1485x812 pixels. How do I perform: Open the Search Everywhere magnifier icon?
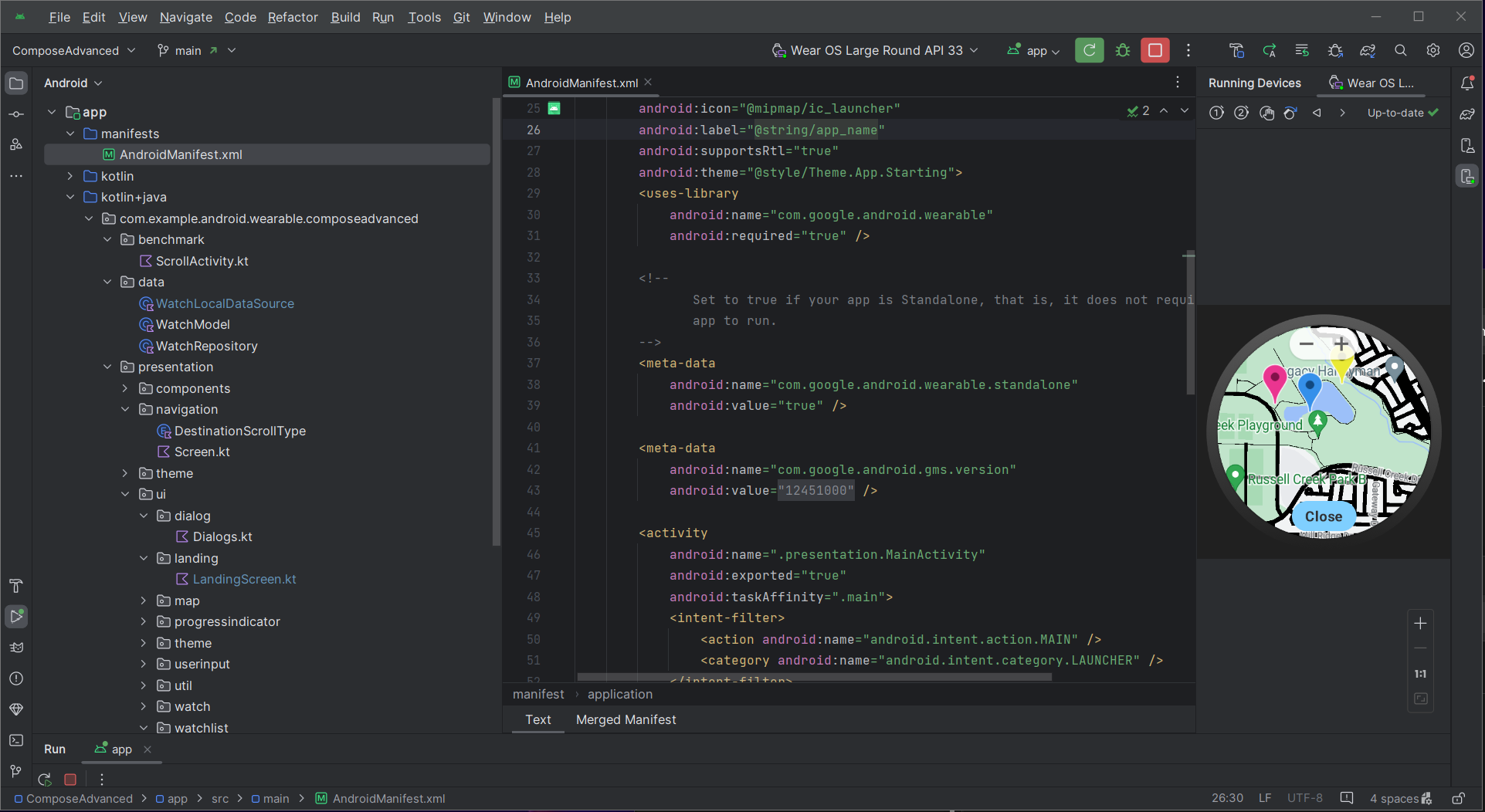pyautogui.click(x=1400, y=50)
